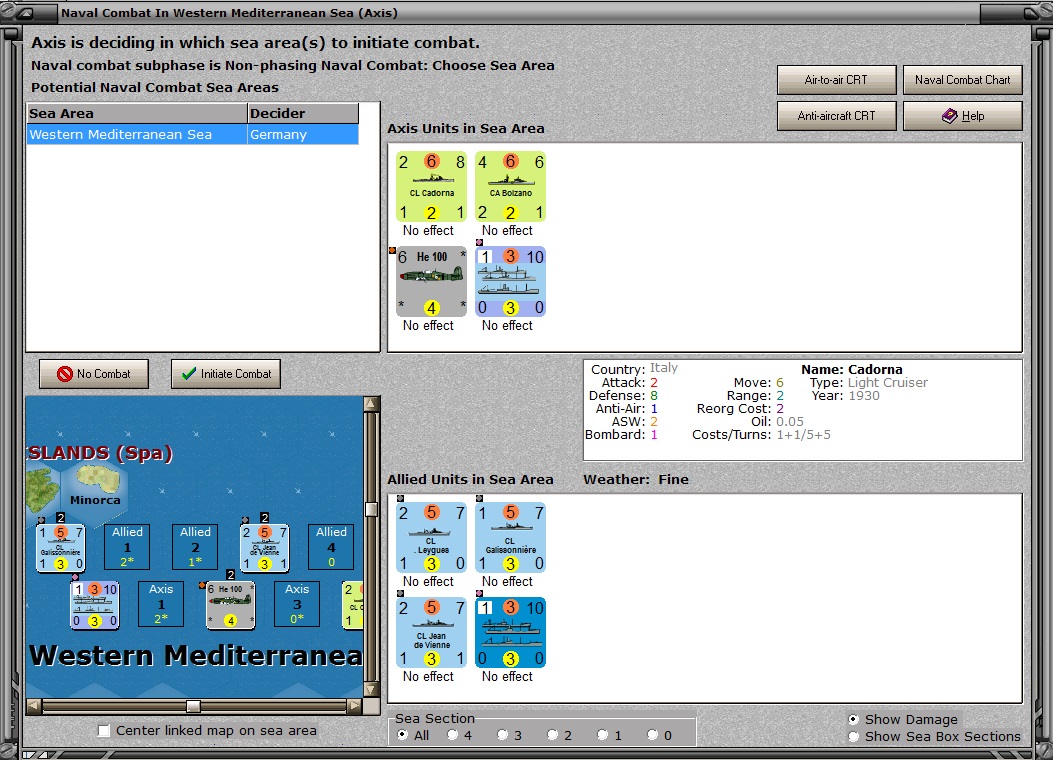The image size is (1053, 760).
Task: Select Sea Section 3 radio button
Action: pyautogui.click(x=502, y=735)
